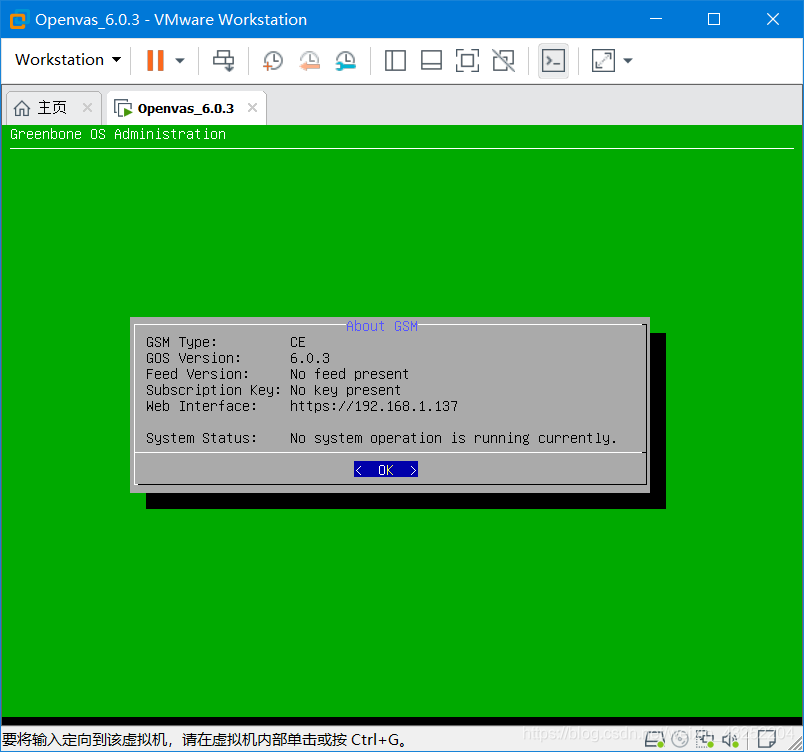Click the network adapter status icon
The height and width of the screenshot is (752, 804).
pos(706,739)
